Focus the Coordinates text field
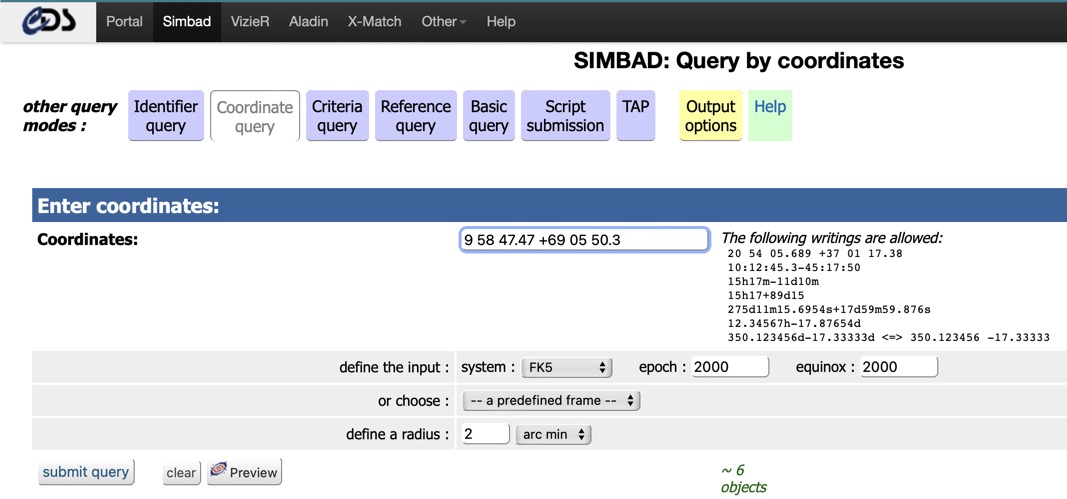Image resolution: width=1067 pixels, height=499 pixels. (584, 240)
